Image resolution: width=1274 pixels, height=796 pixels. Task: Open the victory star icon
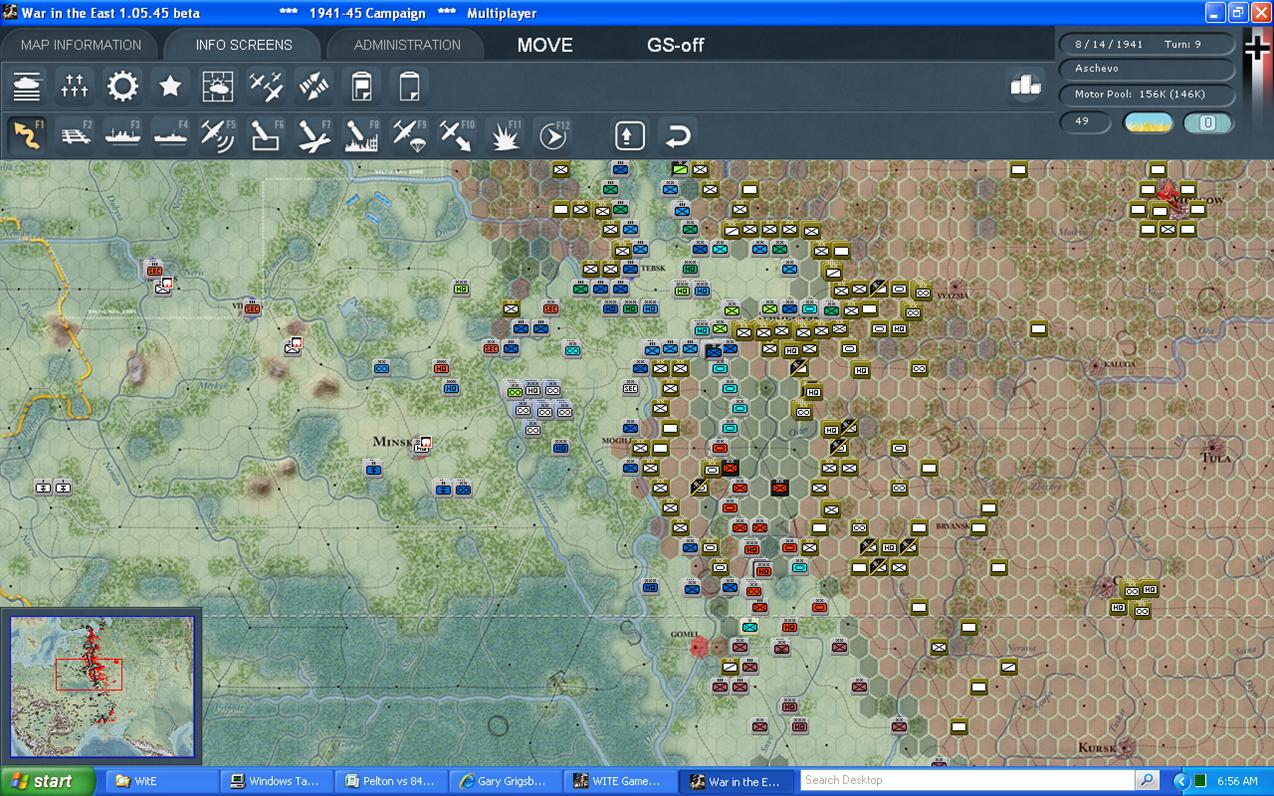170,86
